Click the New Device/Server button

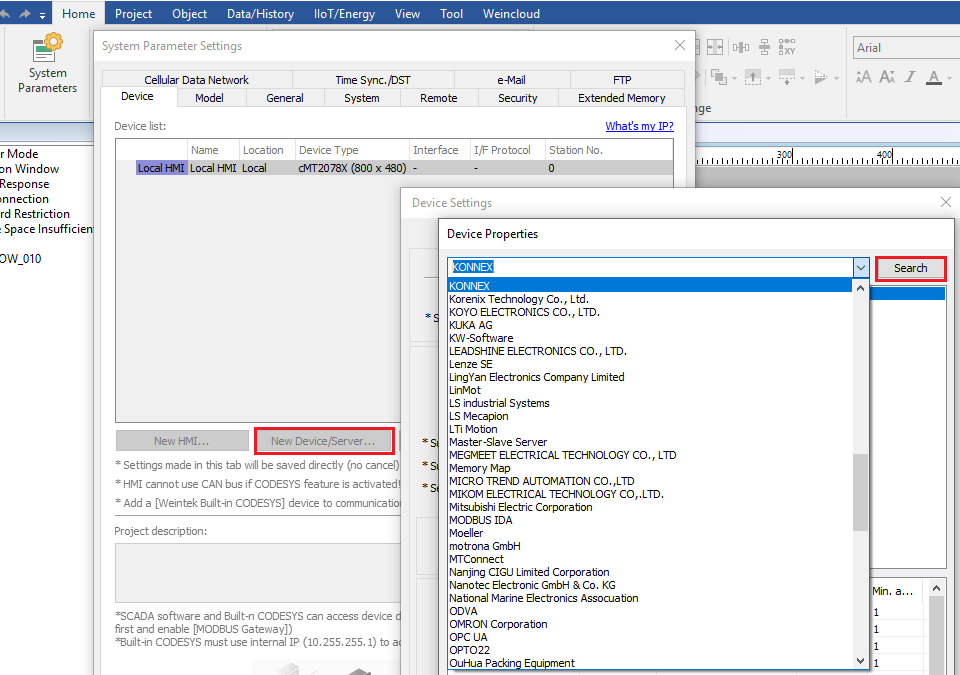pyautogui.click(x=323, y=441)
